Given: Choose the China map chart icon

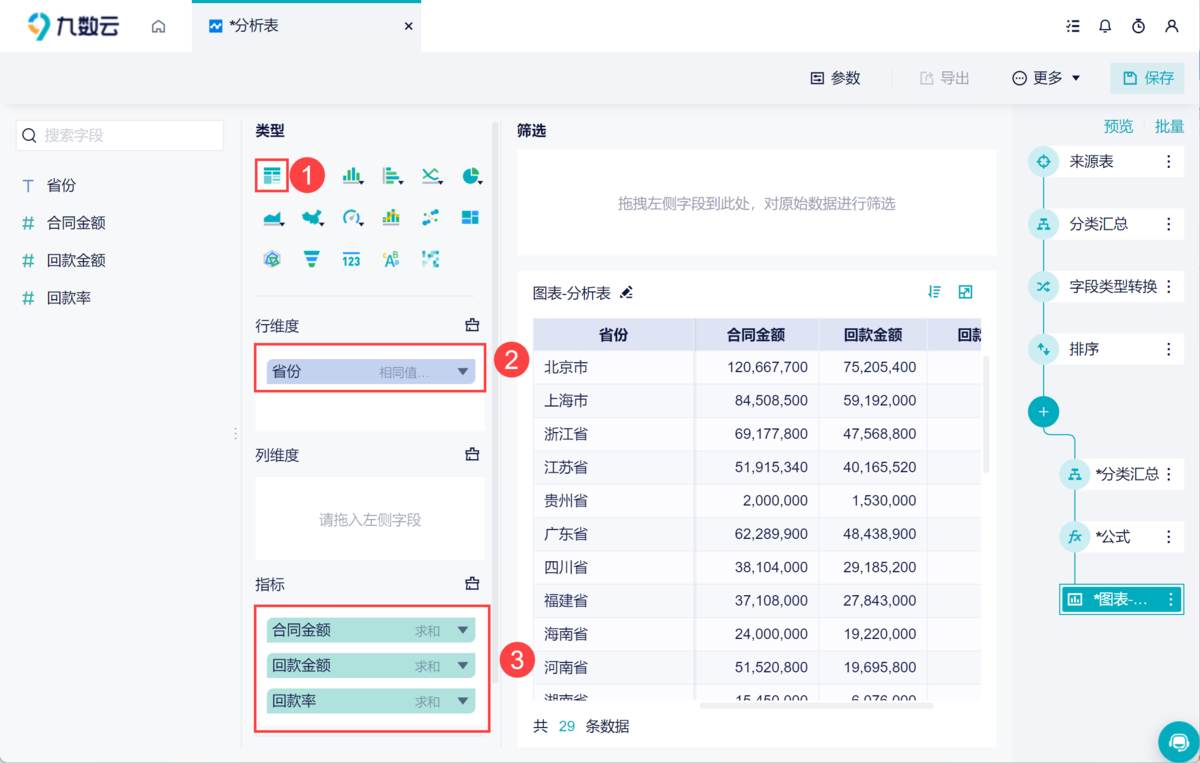Looking at the screenshot, I should (x=311, y=217).
